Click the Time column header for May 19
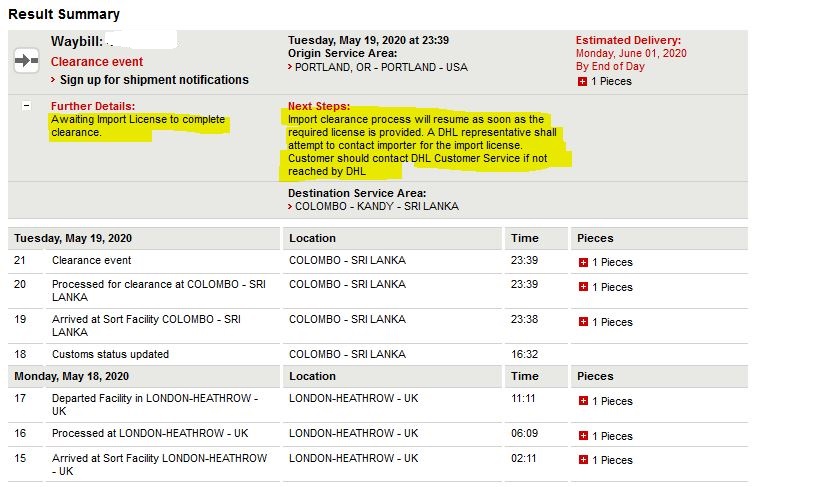Screen dimensions: 819x487 tap(524, 238)
